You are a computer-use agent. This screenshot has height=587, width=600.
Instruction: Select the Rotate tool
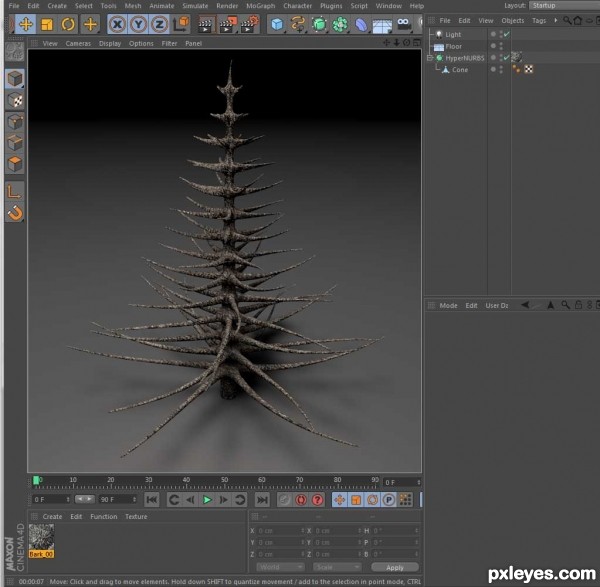click(x=68, y=24)
